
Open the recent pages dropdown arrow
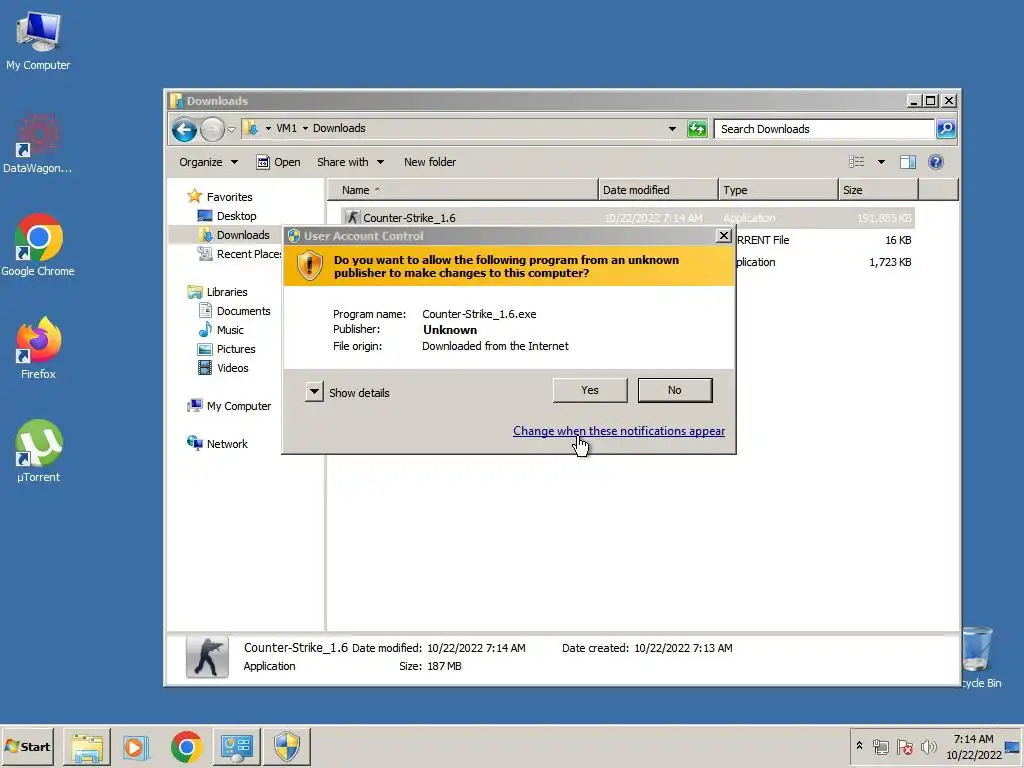(x=231, y=129)
